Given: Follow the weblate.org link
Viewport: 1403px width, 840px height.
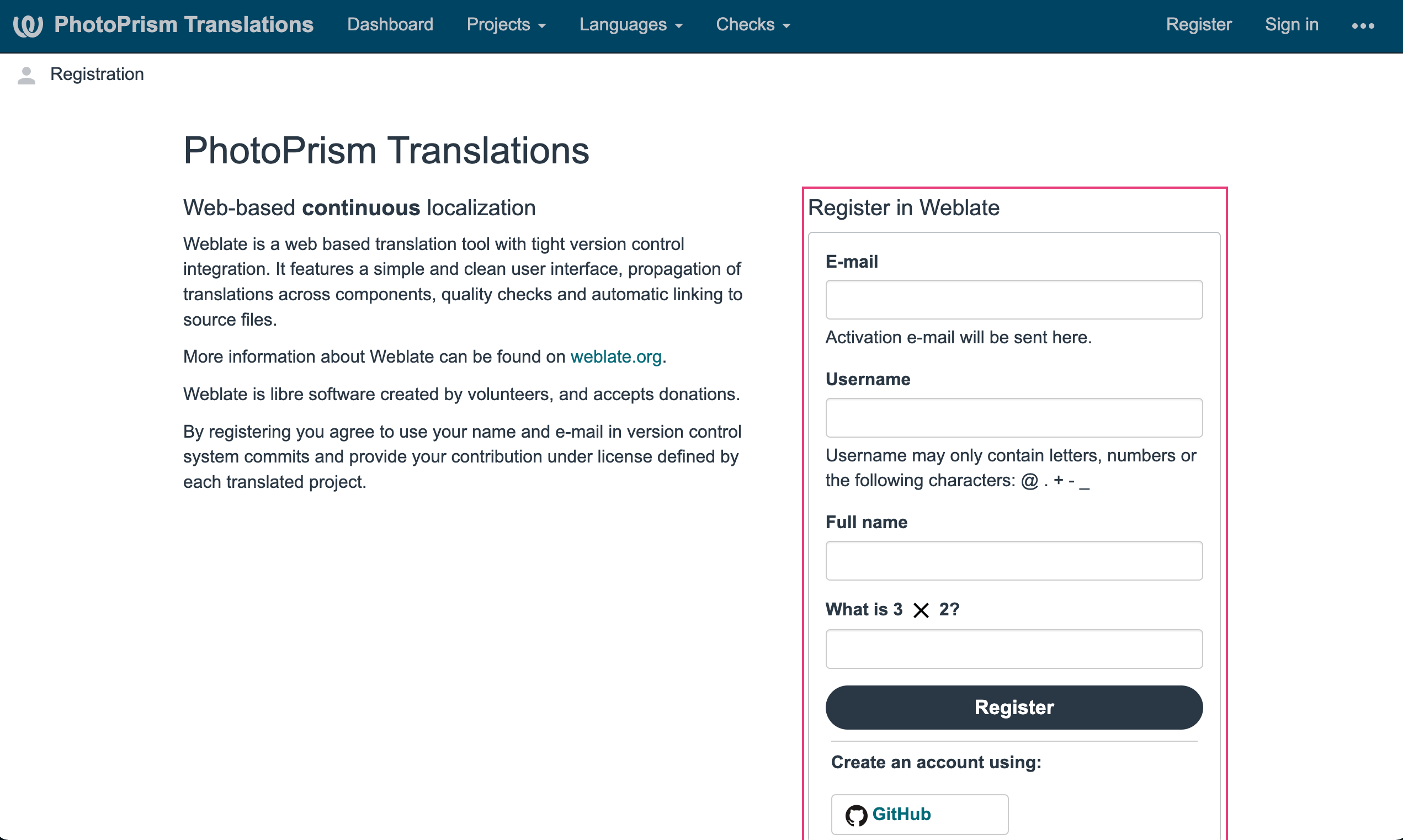Looking at the screenshot, I should tap(616, 357).
